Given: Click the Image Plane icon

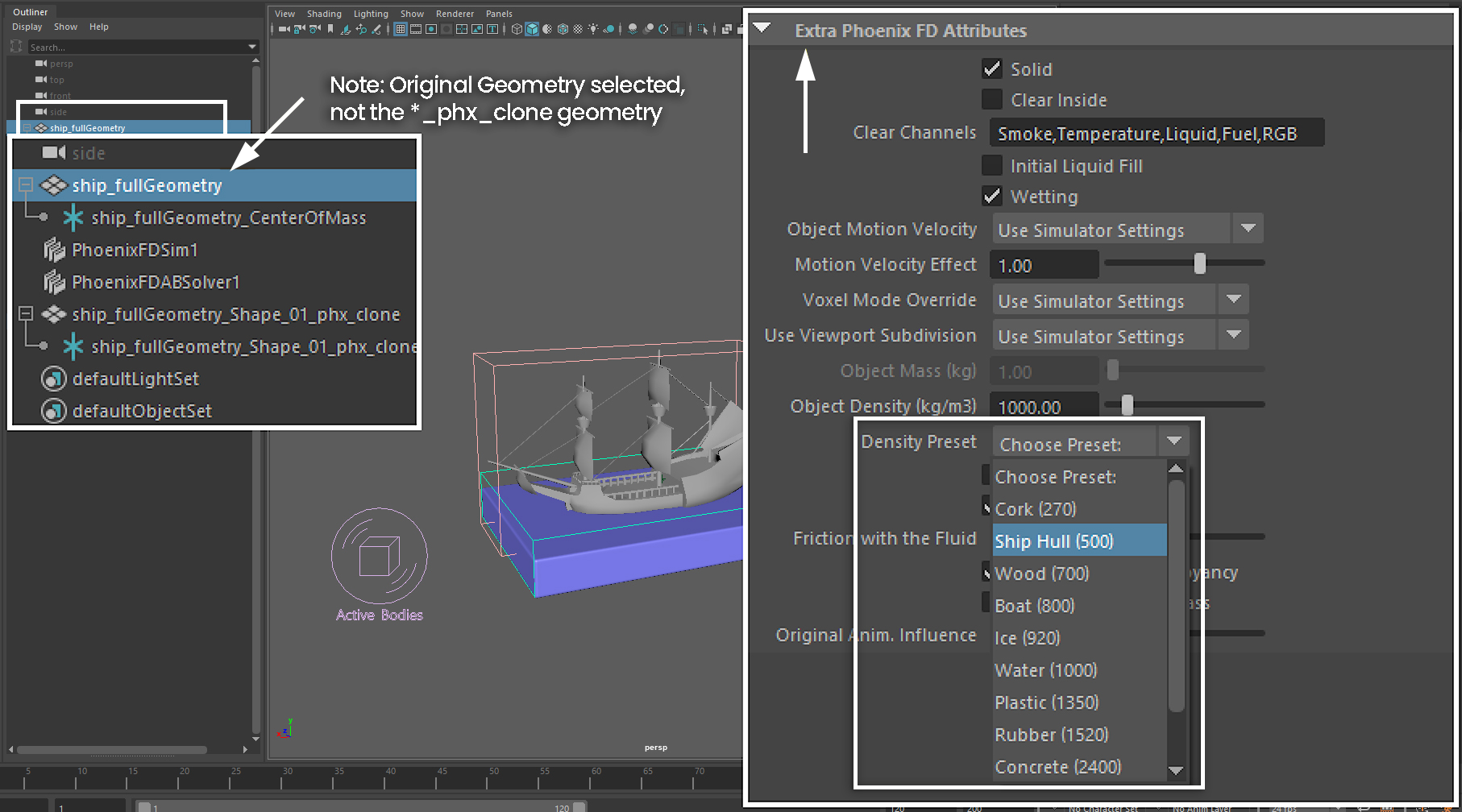Looking at the screenshot, I should [346, 29].
